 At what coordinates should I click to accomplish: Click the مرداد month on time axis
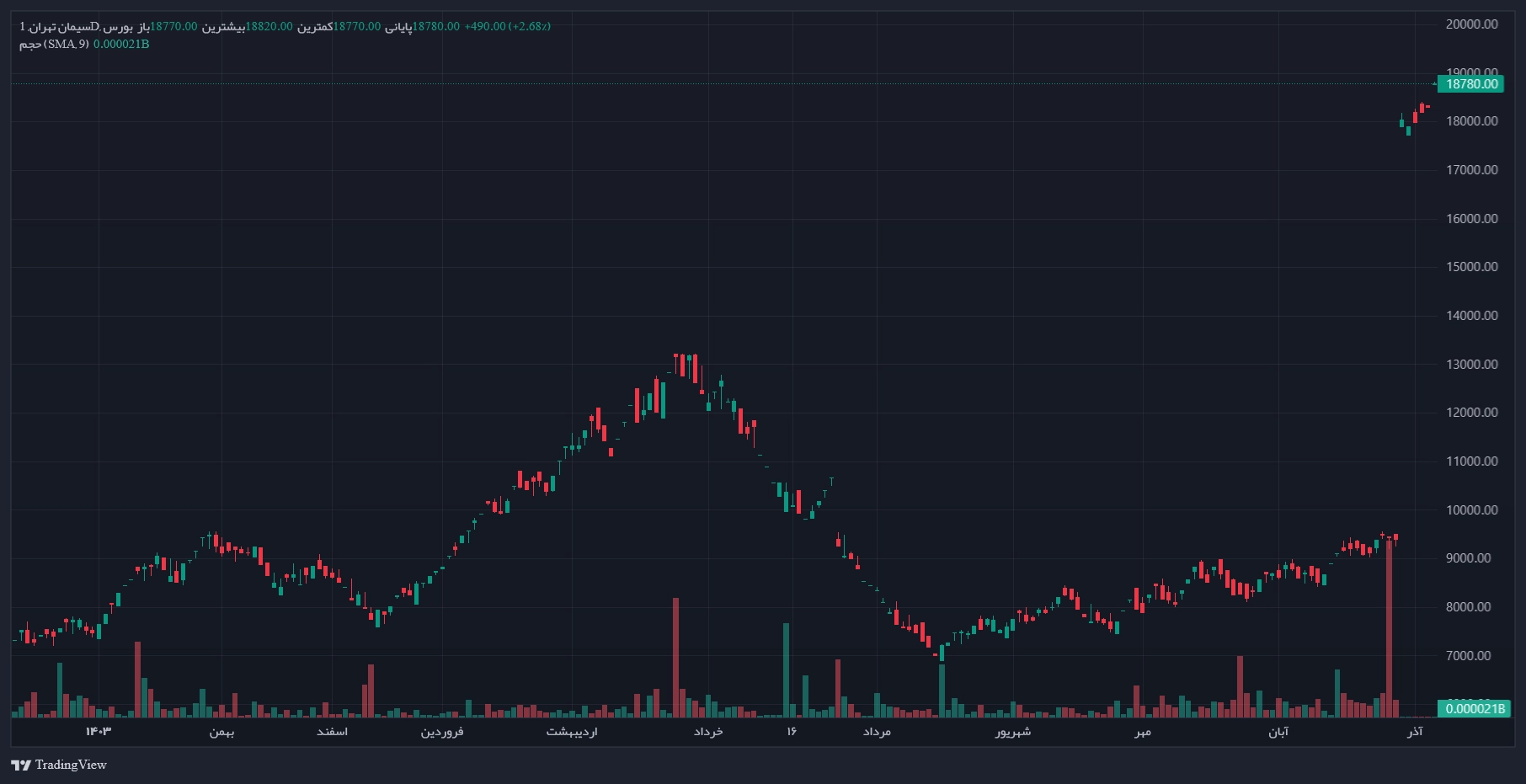point(877,732)
